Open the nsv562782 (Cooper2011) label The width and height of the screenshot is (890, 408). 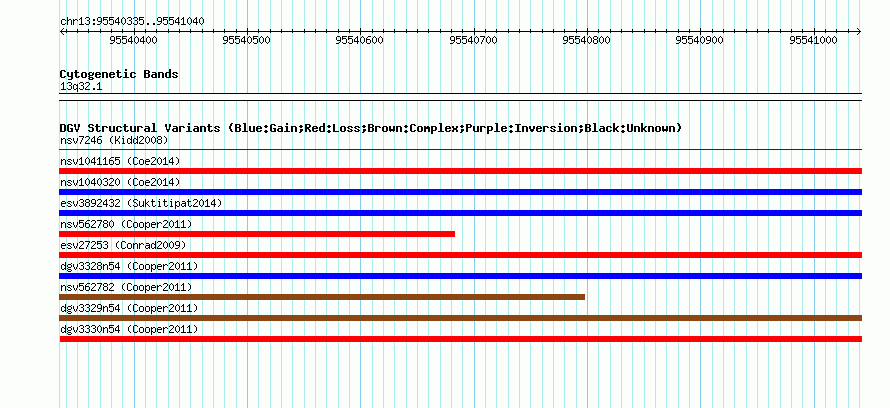pyautogui.click(x=126, y=287)
